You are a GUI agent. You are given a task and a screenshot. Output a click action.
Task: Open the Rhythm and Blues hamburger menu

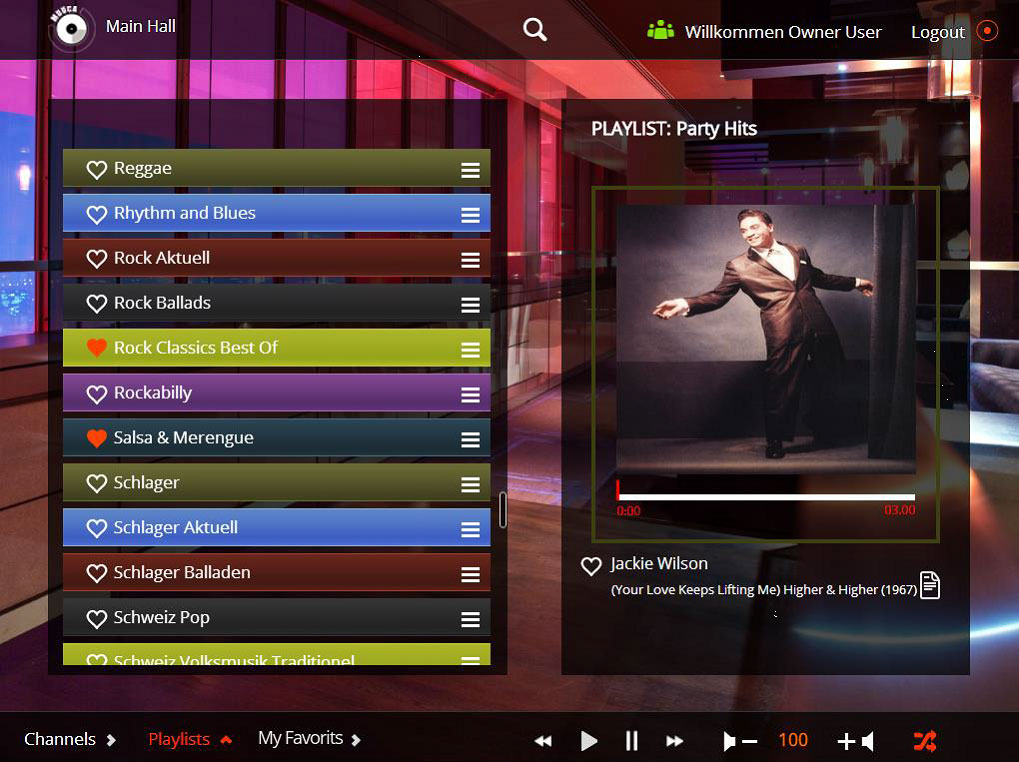point(471,215)
